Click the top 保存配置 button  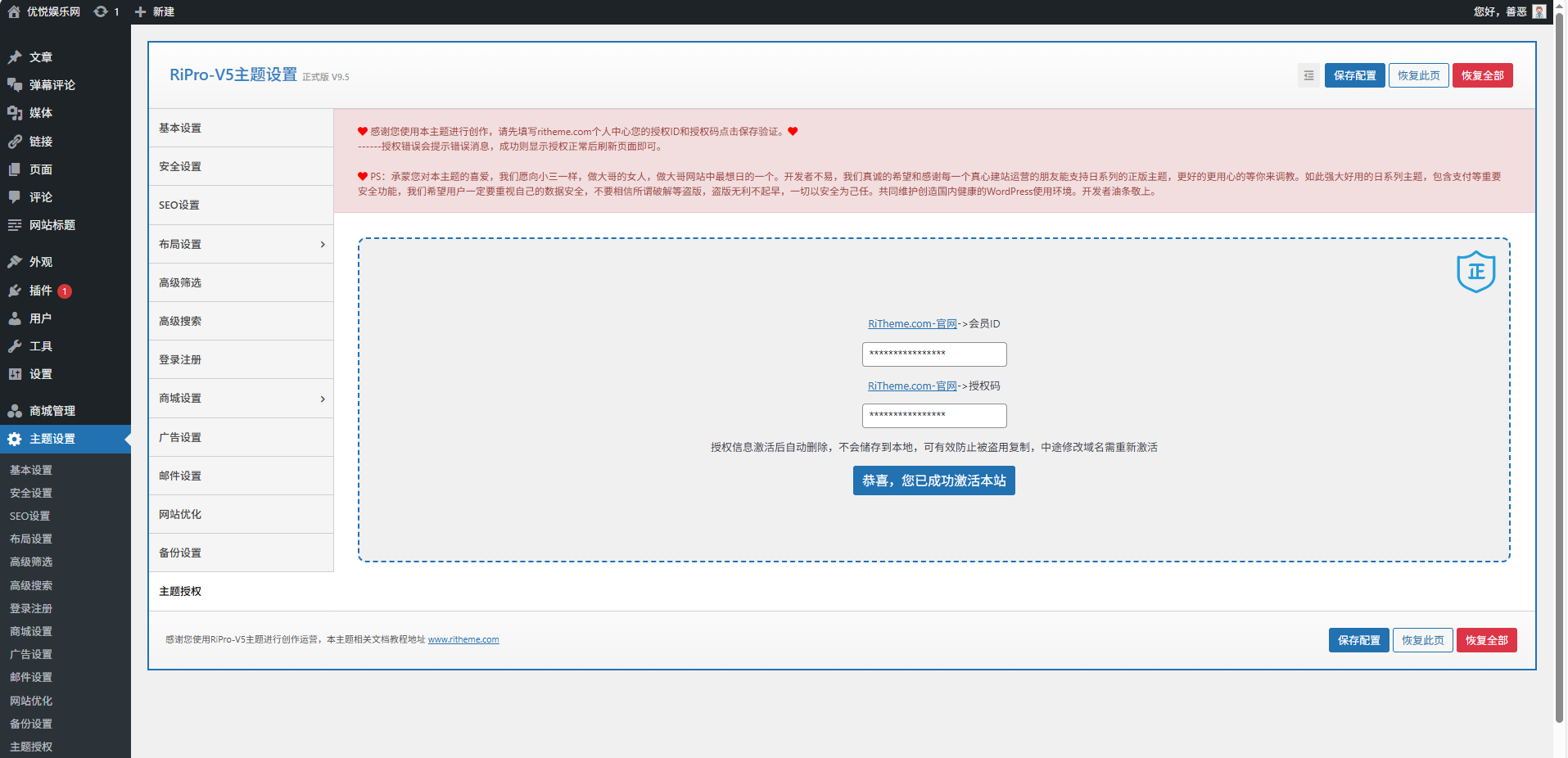click(x=1354, y=75)
